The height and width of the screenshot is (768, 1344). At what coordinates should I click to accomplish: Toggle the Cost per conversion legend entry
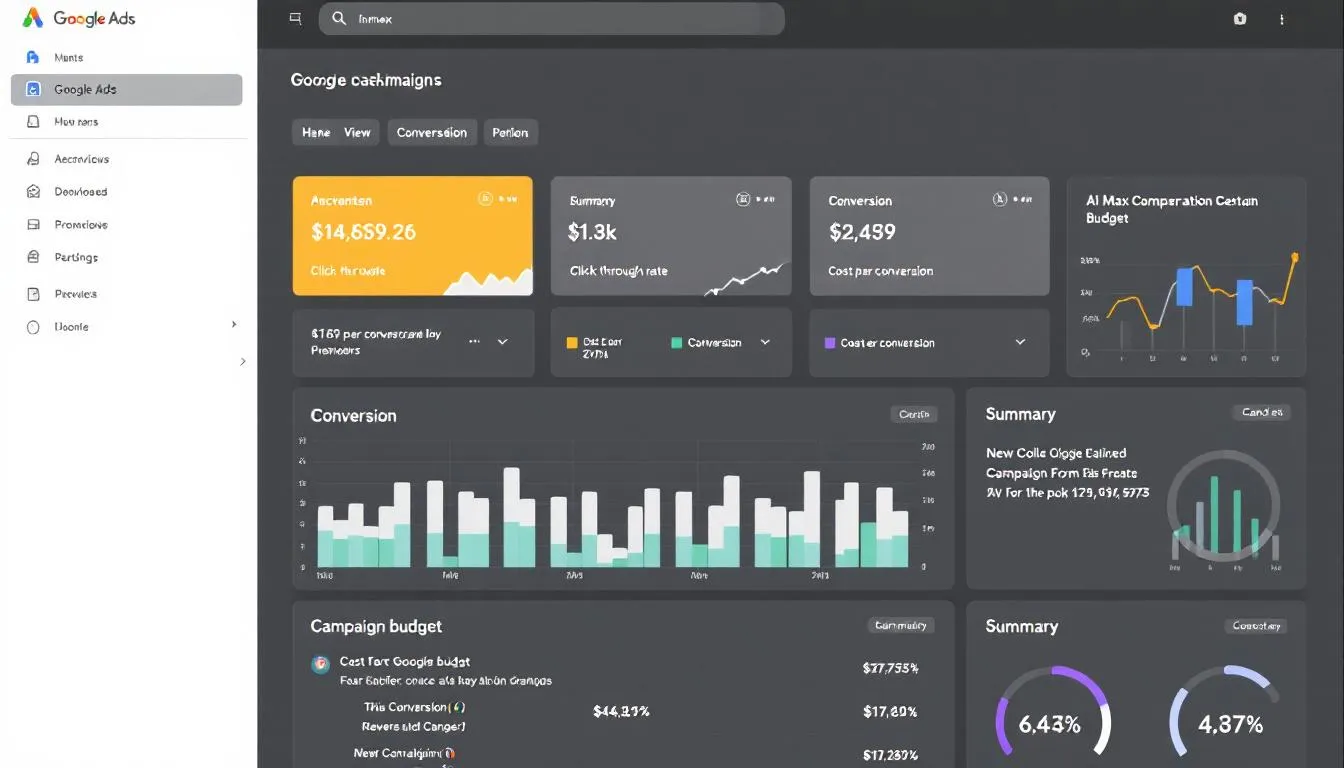click(886, 342)
